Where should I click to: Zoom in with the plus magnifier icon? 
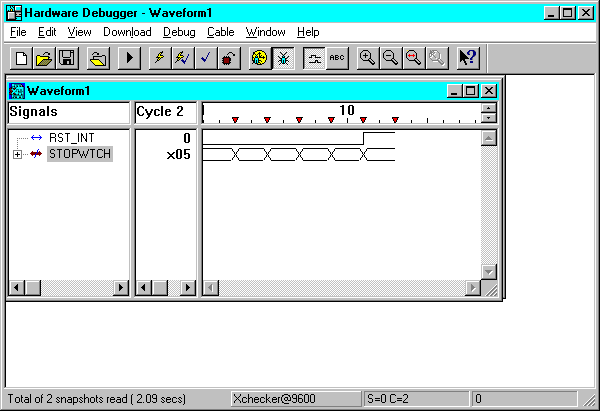368,58
